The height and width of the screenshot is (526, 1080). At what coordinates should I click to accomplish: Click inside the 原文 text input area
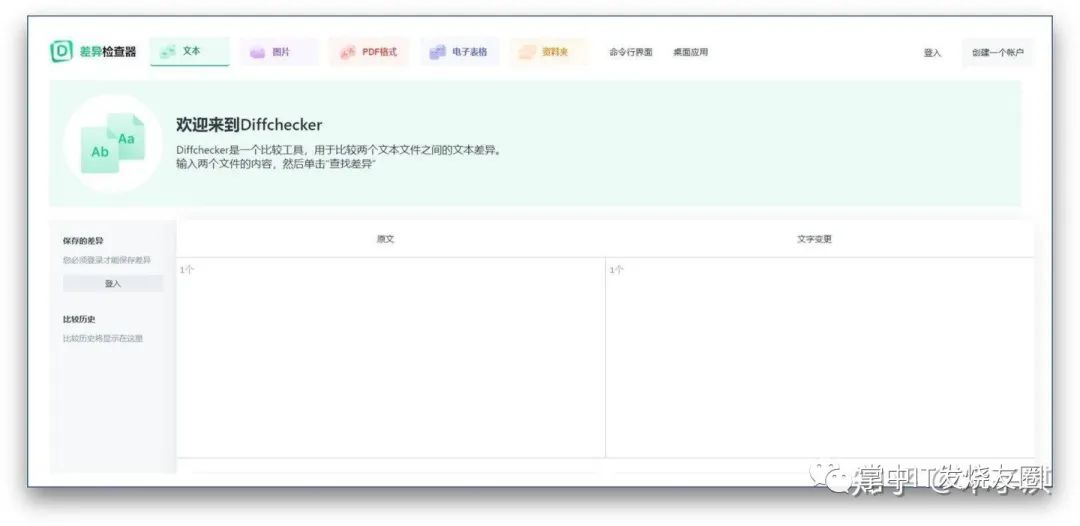pos(391,357)
